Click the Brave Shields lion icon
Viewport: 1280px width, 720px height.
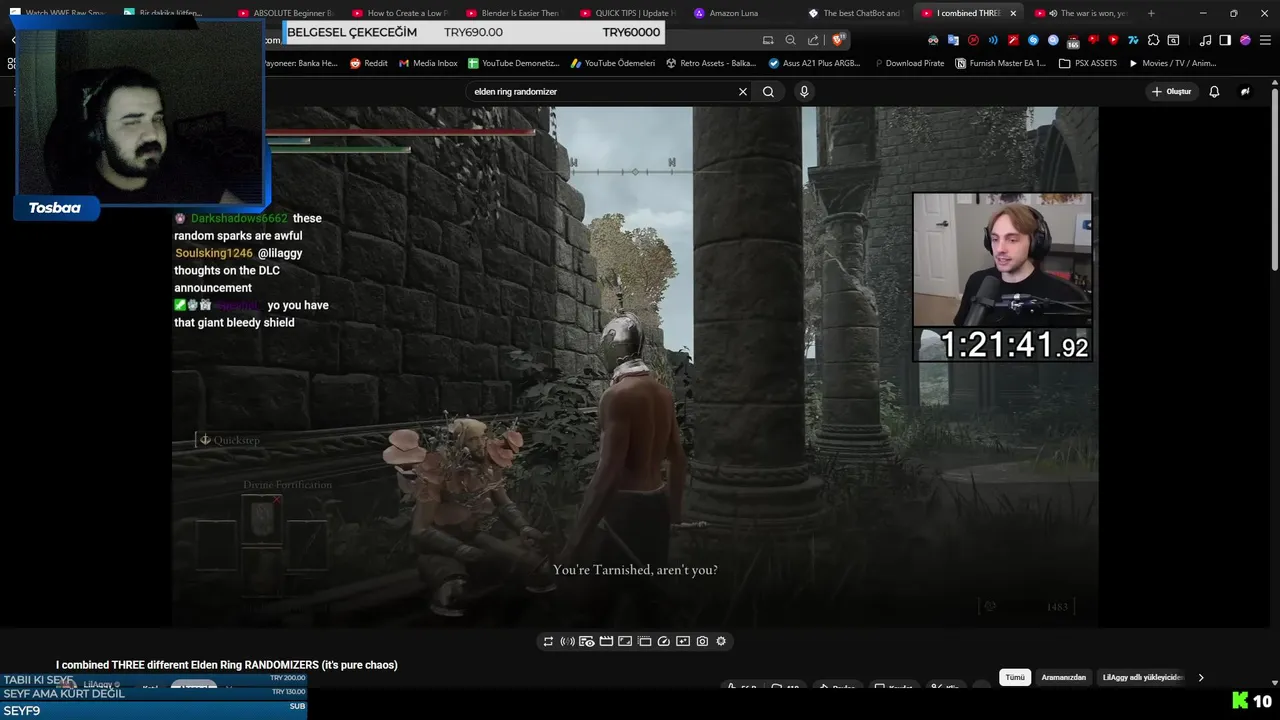pos(838,40)
